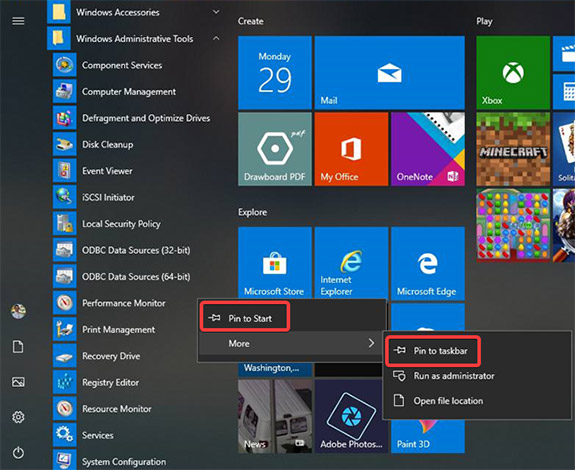
Task: Open the Xbox tile
Action: 513,73
